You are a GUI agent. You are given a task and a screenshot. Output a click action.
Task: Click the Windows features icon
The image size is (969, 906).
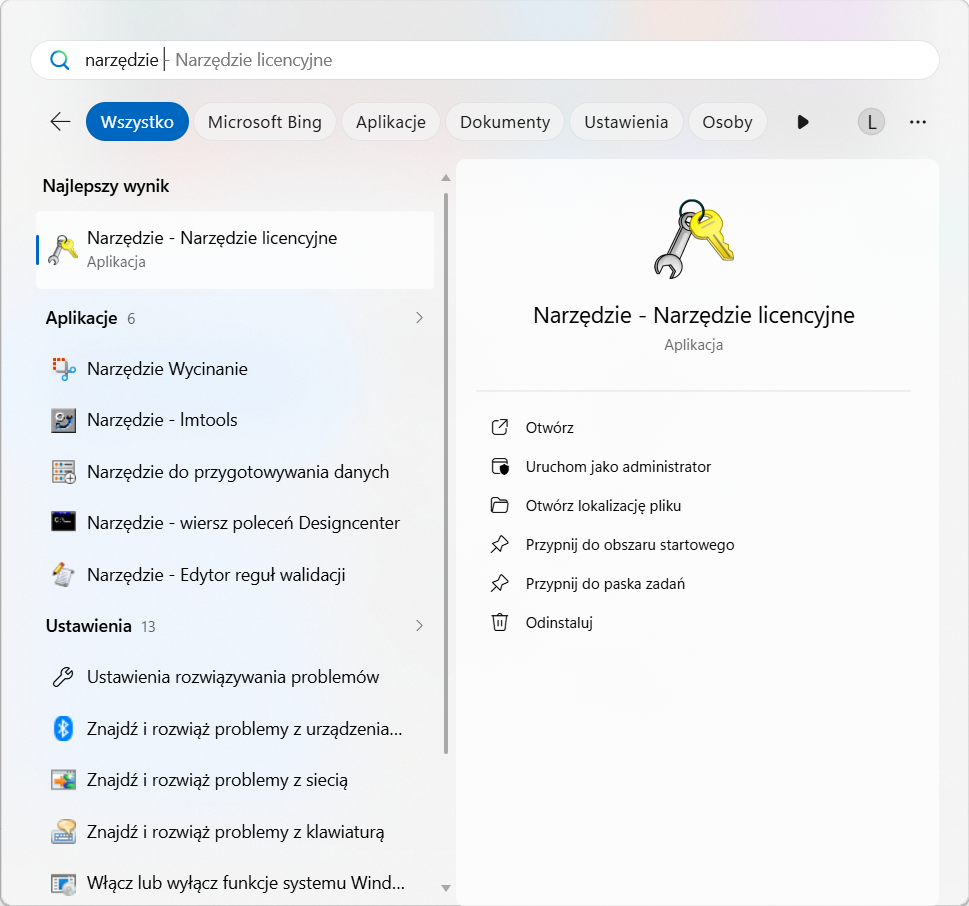click(64, 884)
